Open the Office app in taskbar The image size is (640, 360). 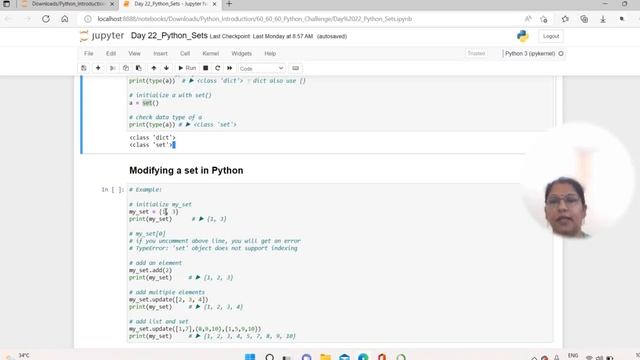point(382,357)
